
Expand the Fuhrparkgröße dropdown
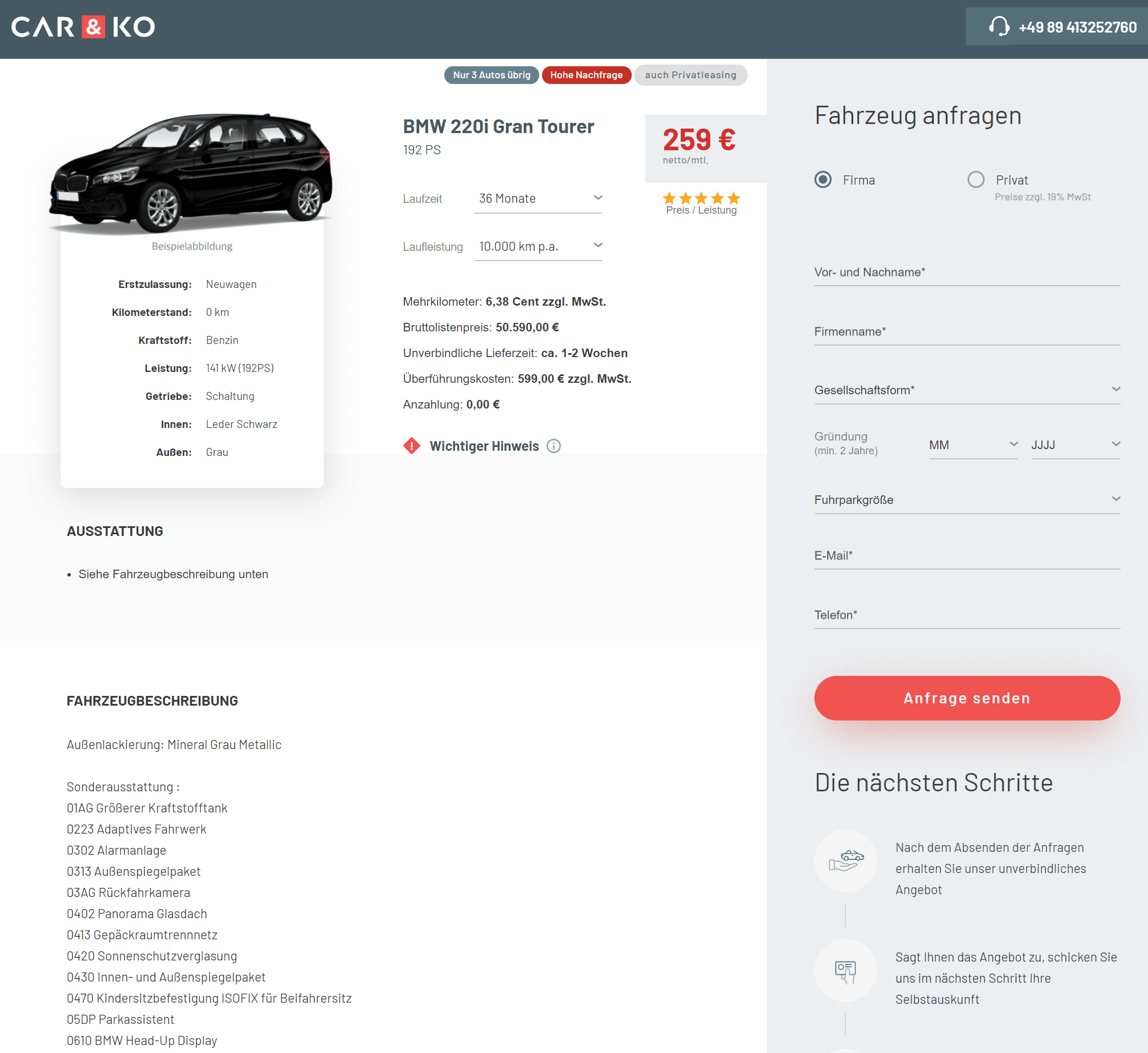pyautogui.click(x=967, y=500)
